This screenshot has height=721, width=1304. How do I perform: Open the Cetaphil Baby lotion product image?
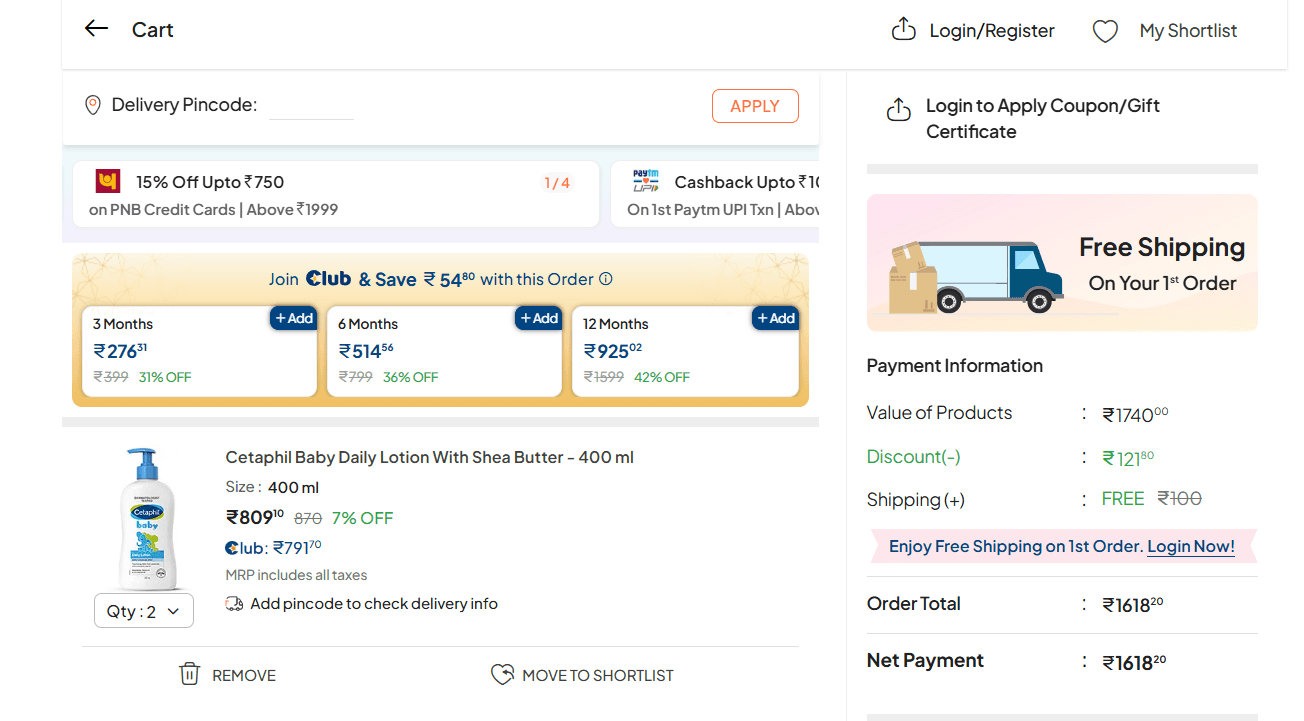tap(146, 518)
